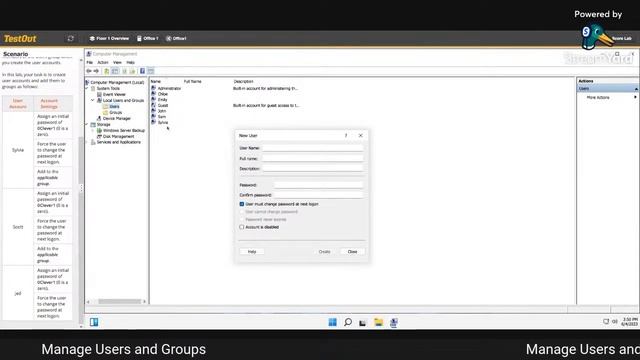Collapse the Users section in Actions pane
The width and height of the screenshot is (640, 360).
coord(636,89)
